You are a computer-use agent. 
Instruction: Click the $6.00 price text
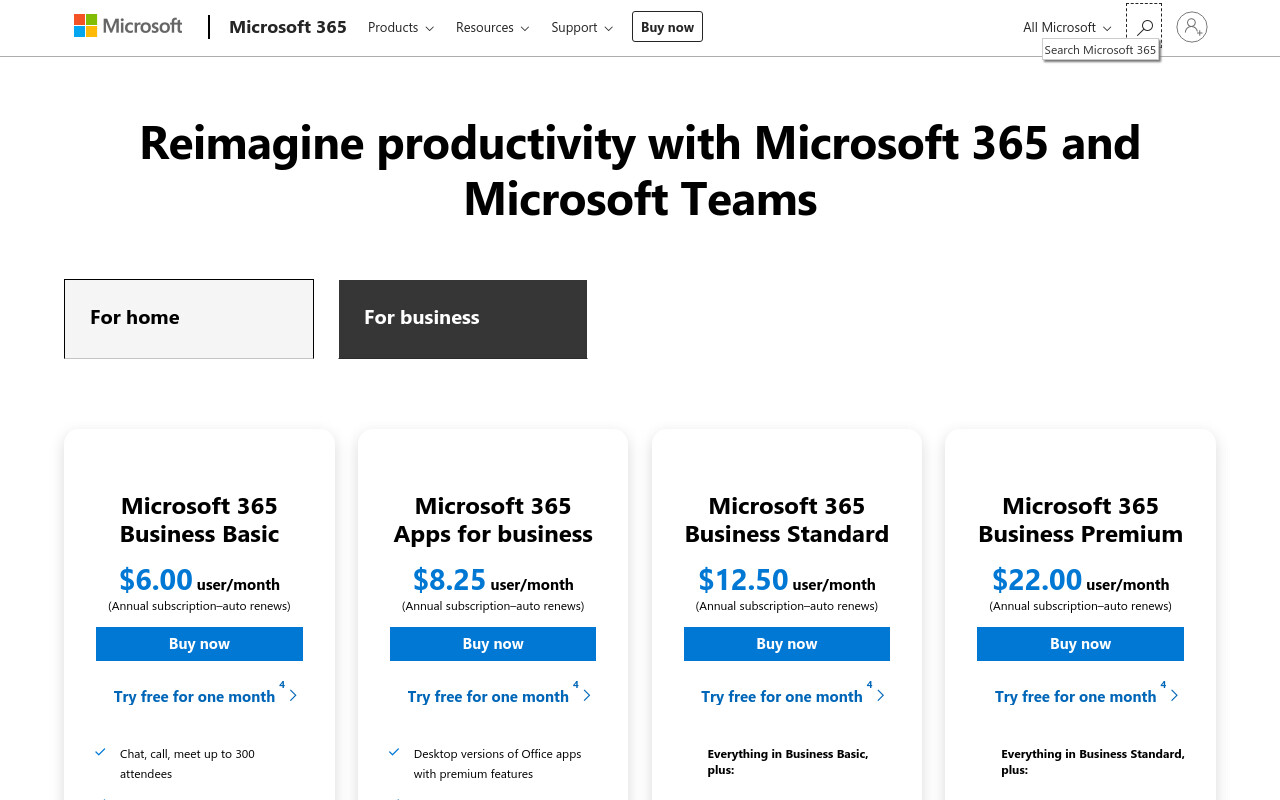[155, 580]
